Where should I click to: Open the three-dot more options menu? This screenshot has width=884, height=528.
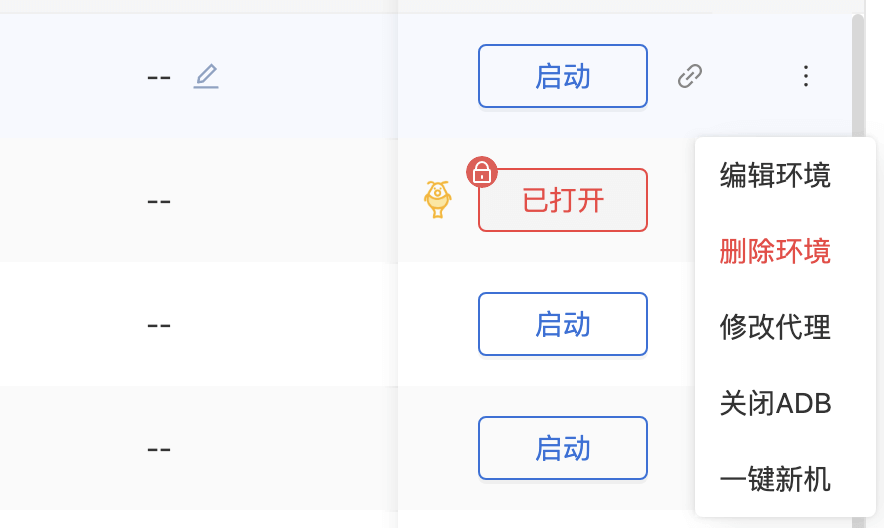click(x=806, y=76)
